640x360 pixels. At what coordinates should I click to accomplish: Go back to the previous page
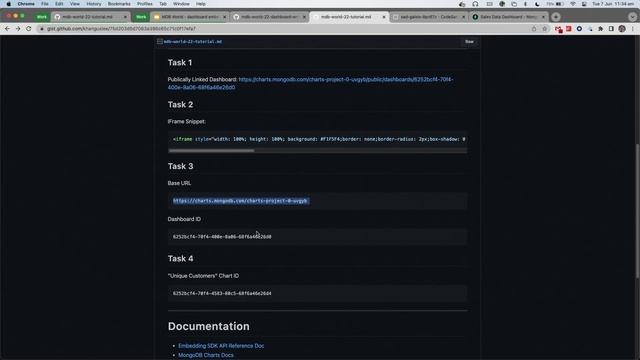tap(7, 29)
